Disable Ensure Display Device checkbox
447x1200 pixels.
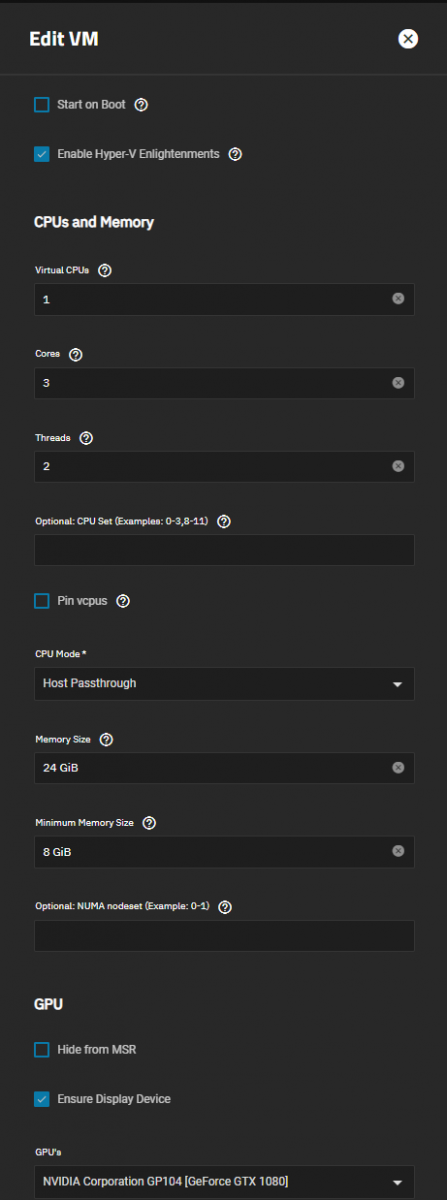click(42, 1099)
